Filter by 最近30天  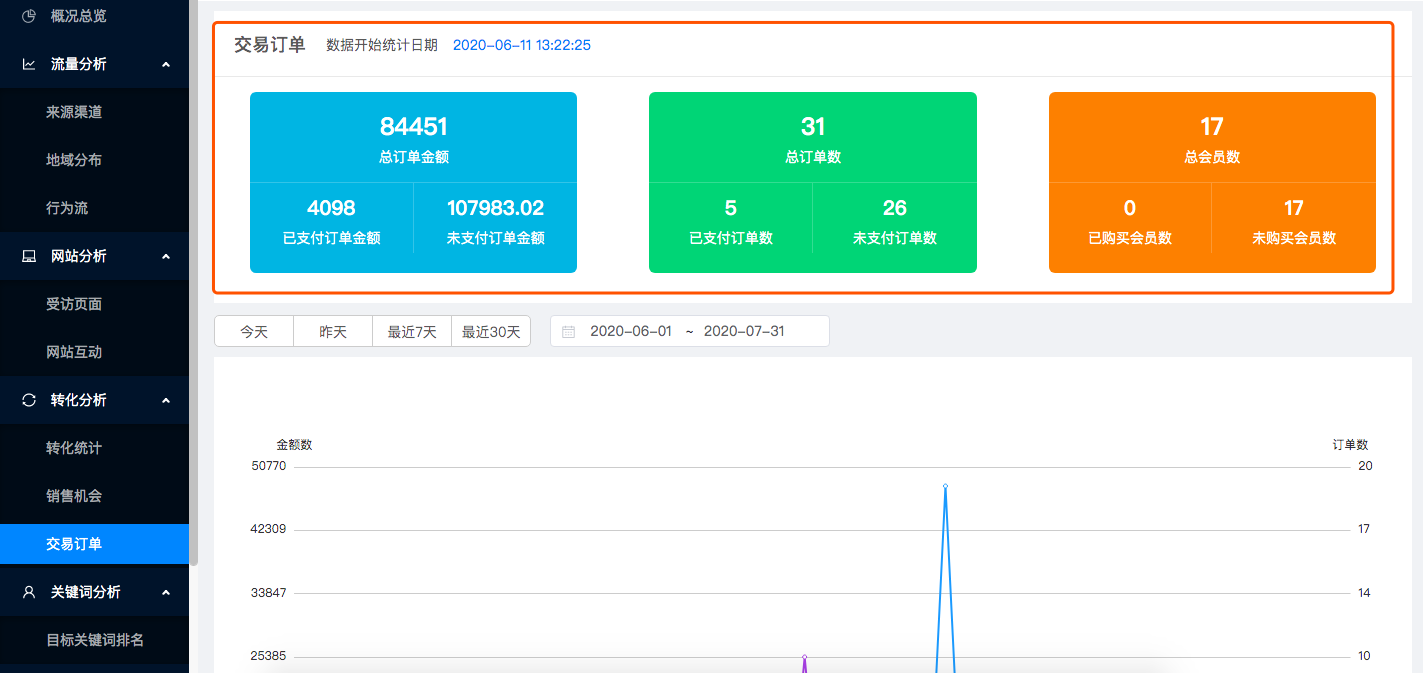[491, 332]
